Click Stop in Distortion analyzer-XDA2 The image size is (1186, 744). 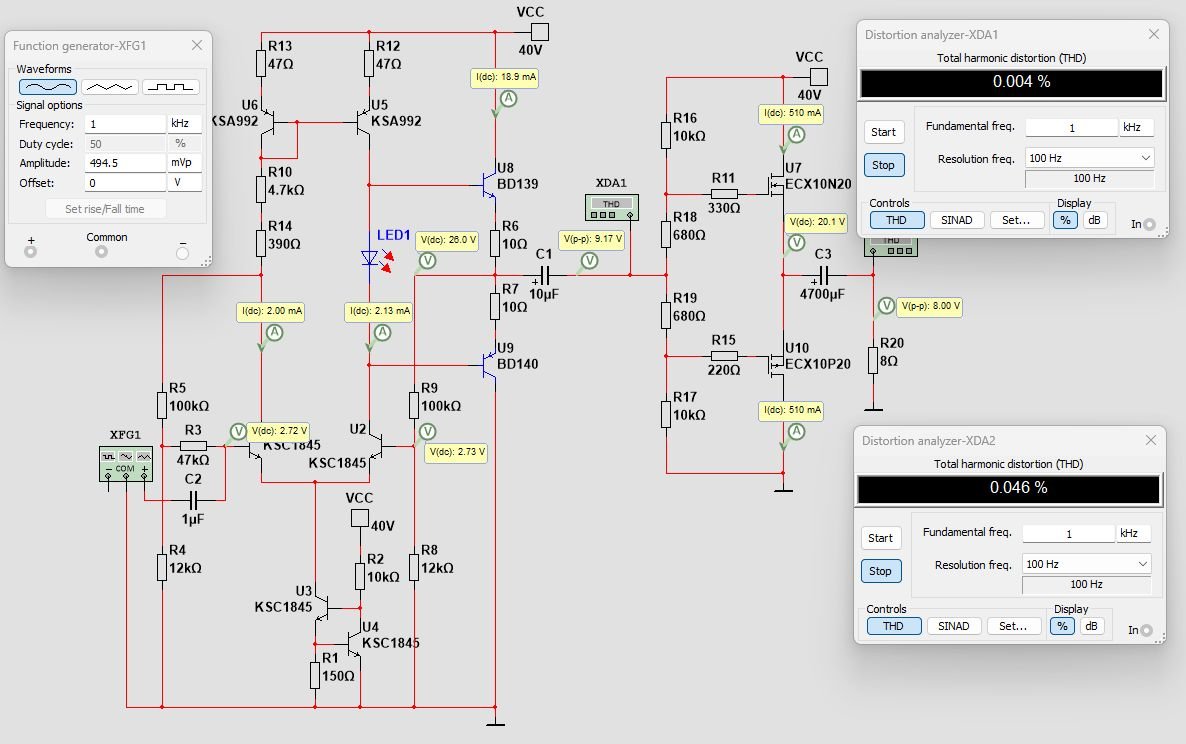point(880,571)
